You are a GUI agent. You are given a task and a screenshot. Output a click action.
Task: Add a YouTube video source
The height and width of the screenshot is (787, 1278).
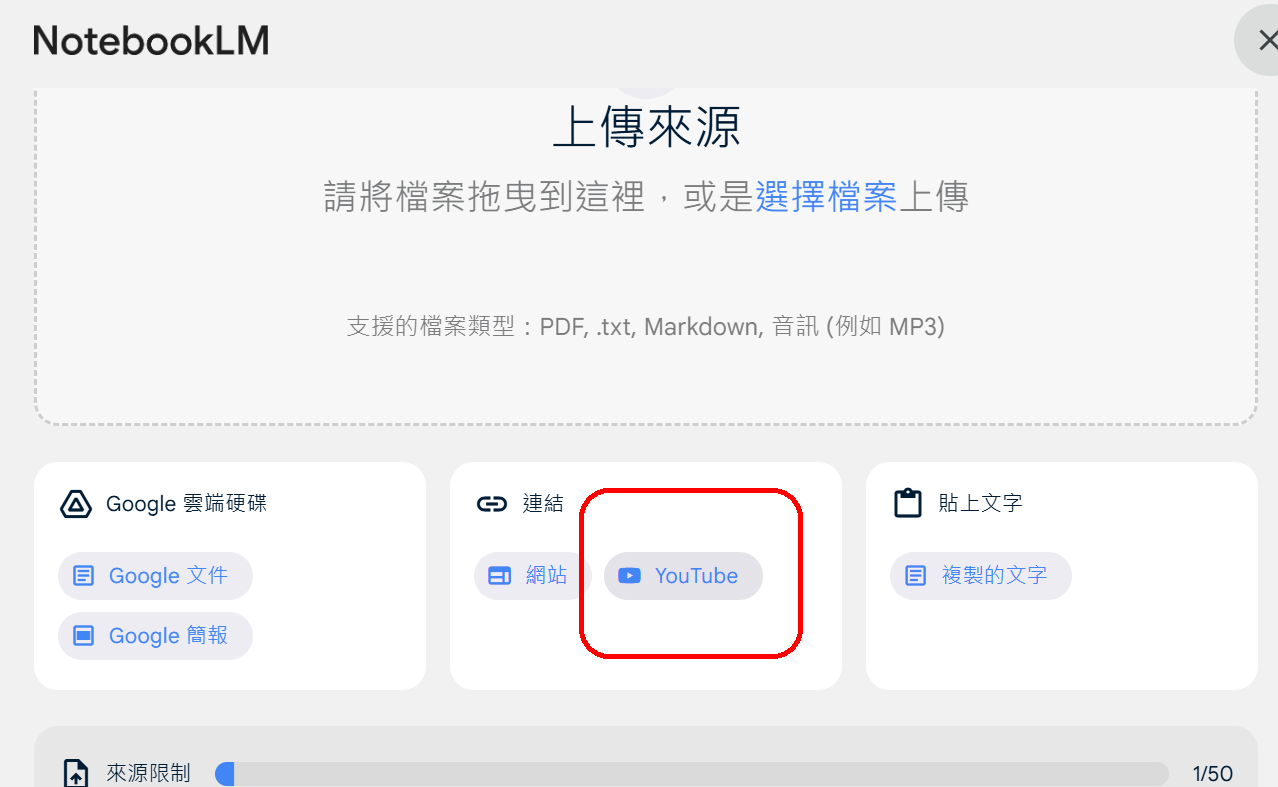pyautogui.click(x=683, y=576)
